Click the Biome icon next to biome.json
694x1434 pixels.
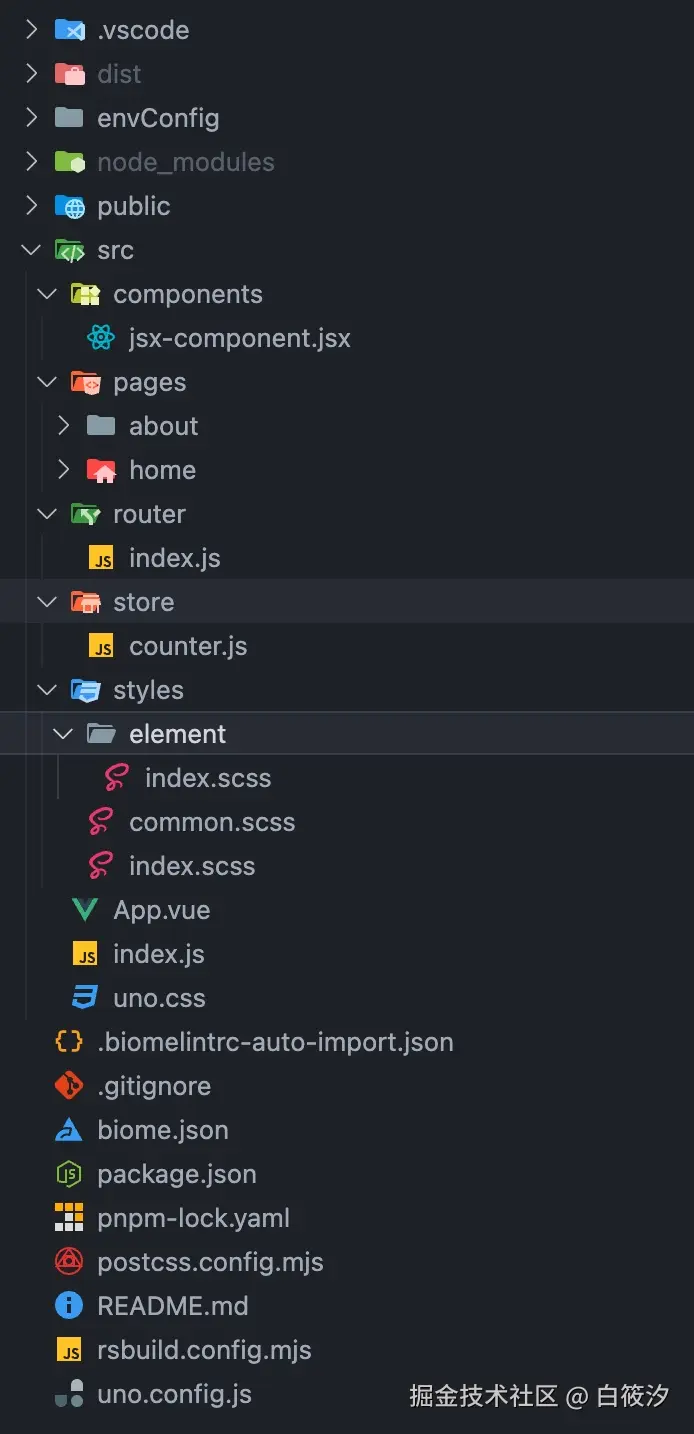coord(69,1130)
